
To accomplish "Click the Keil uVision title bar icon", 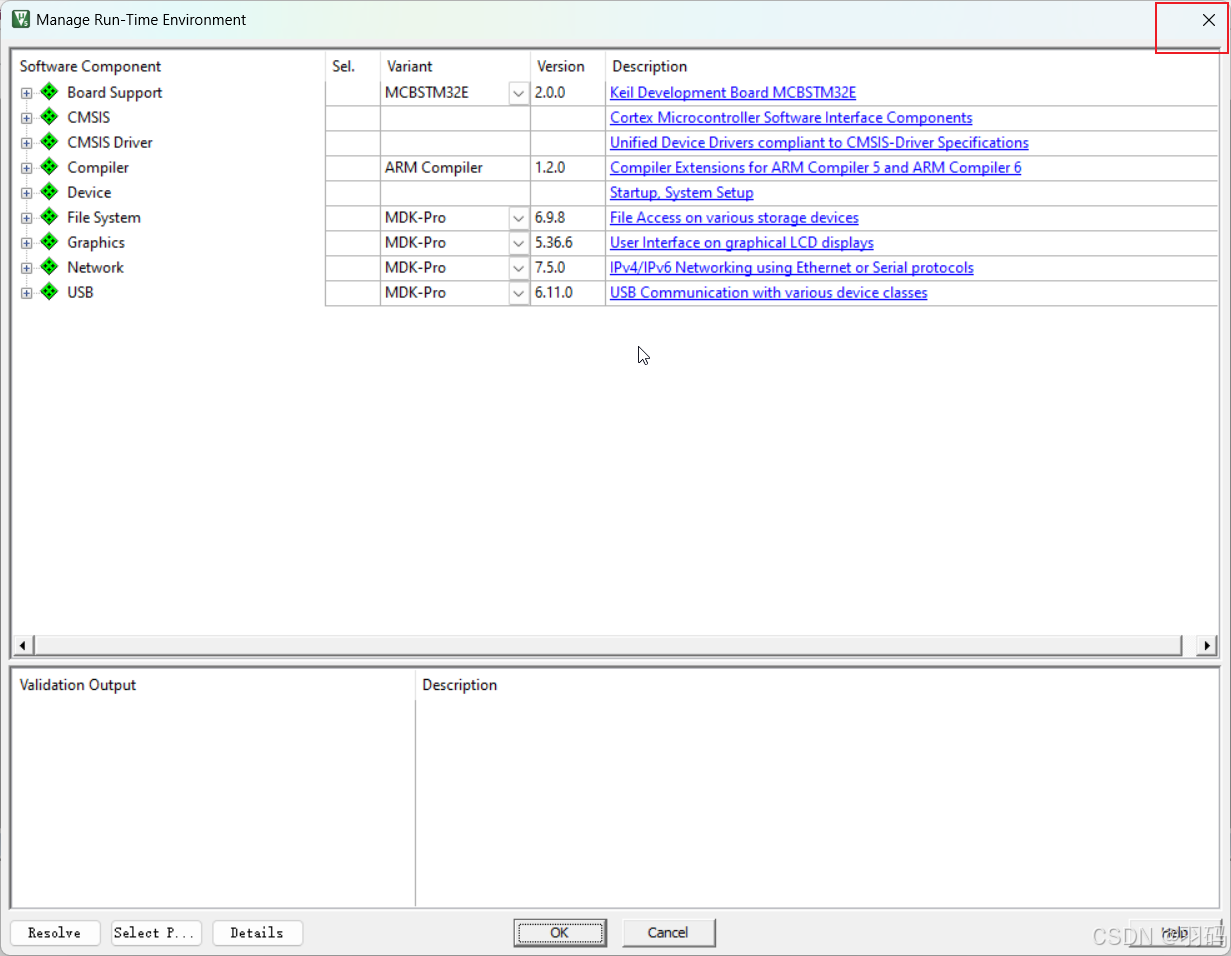I will click(20, 19).
